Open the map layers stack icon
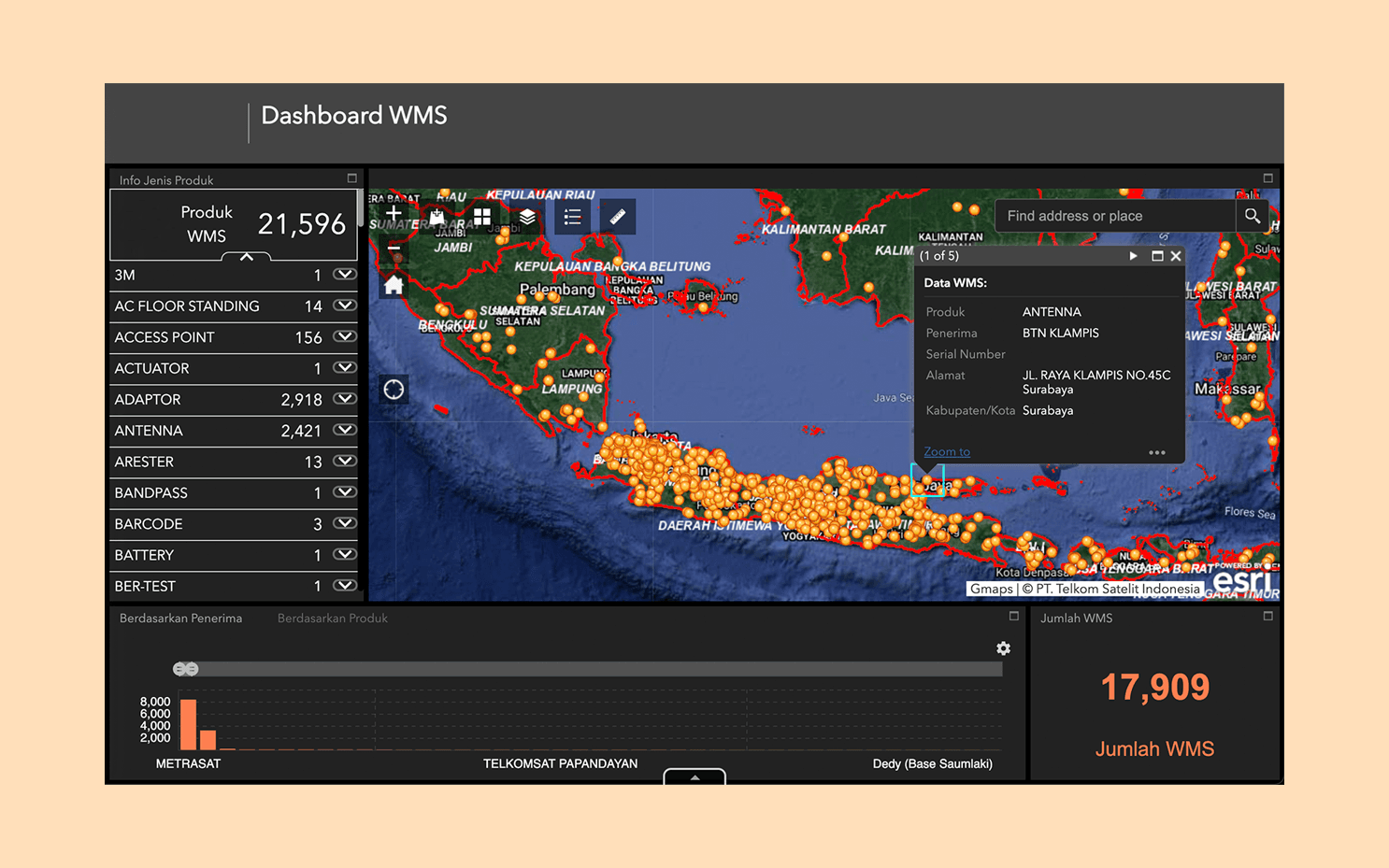The width and height of the screenshot is (1389, 868). [527, 217]
